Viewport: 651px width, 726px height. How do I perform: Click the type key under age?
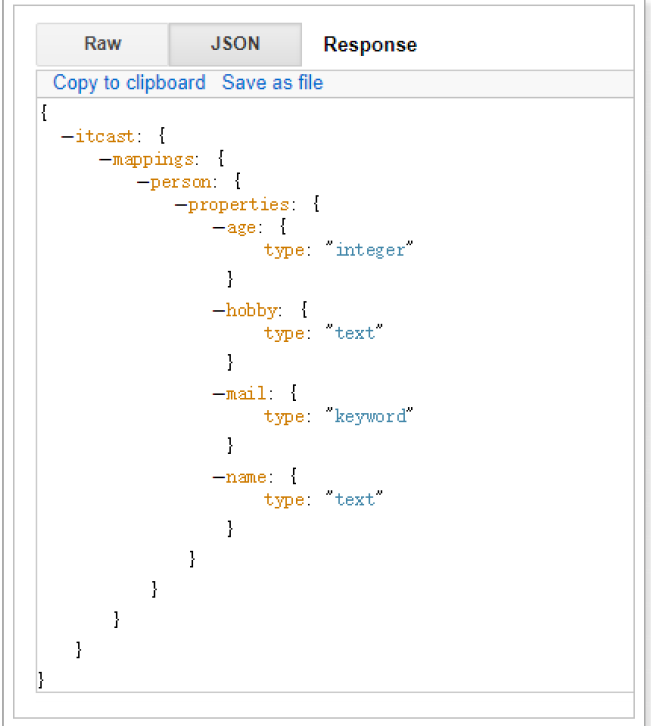[x=284, y=250]
